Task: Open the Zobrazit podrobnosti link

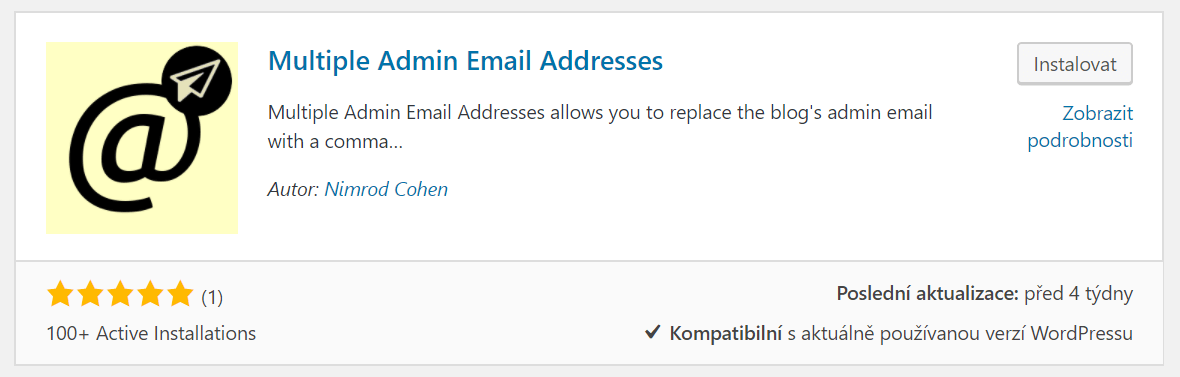Action: (1081, 127)
